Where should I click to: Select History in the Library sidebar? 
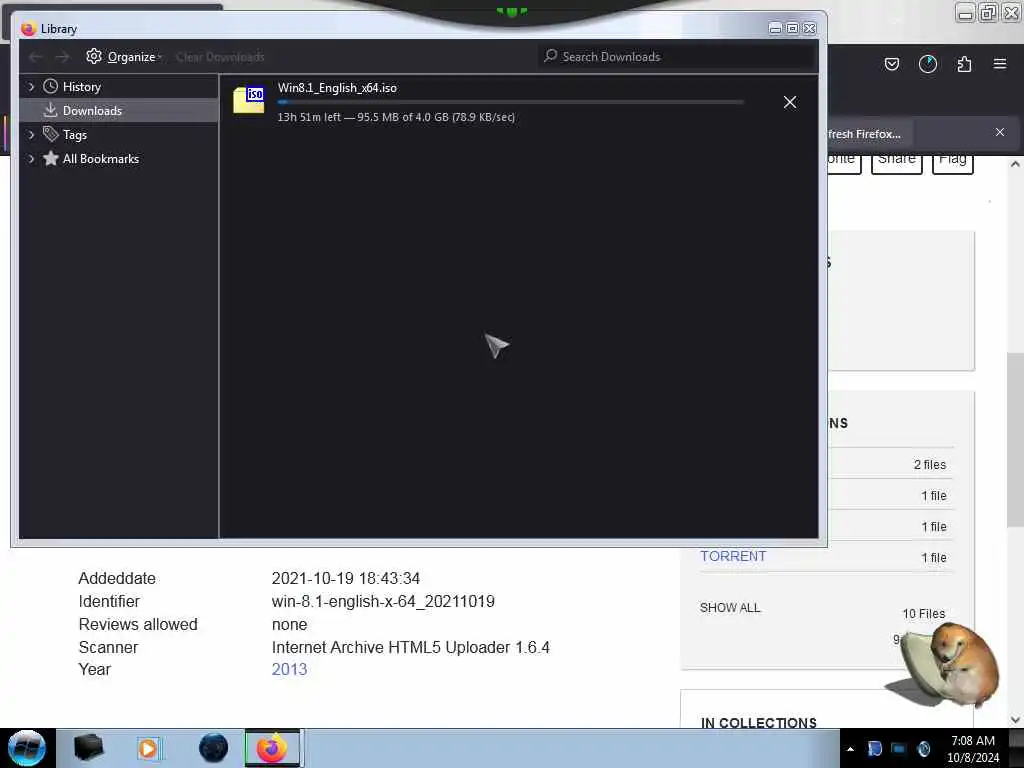[x=82, y=86]
